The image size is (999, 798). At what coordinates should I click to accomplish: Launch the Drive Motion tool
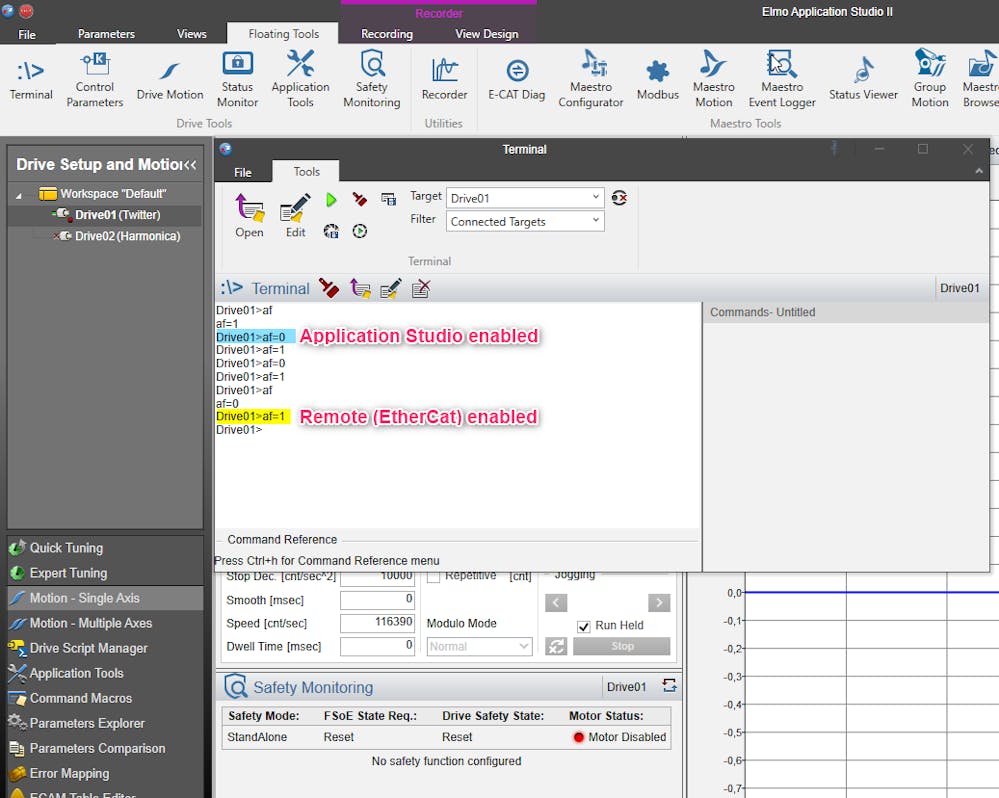(x=169, y=80)
